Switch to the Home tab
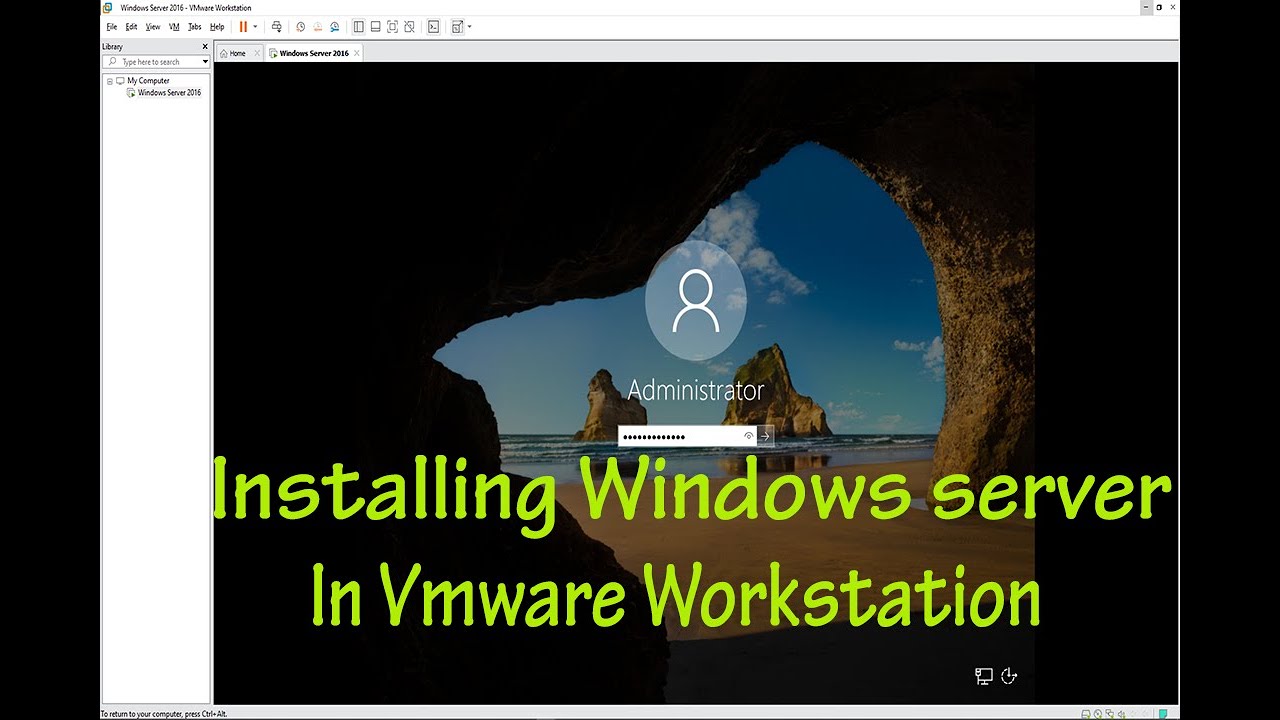 (x=238, y=53)
